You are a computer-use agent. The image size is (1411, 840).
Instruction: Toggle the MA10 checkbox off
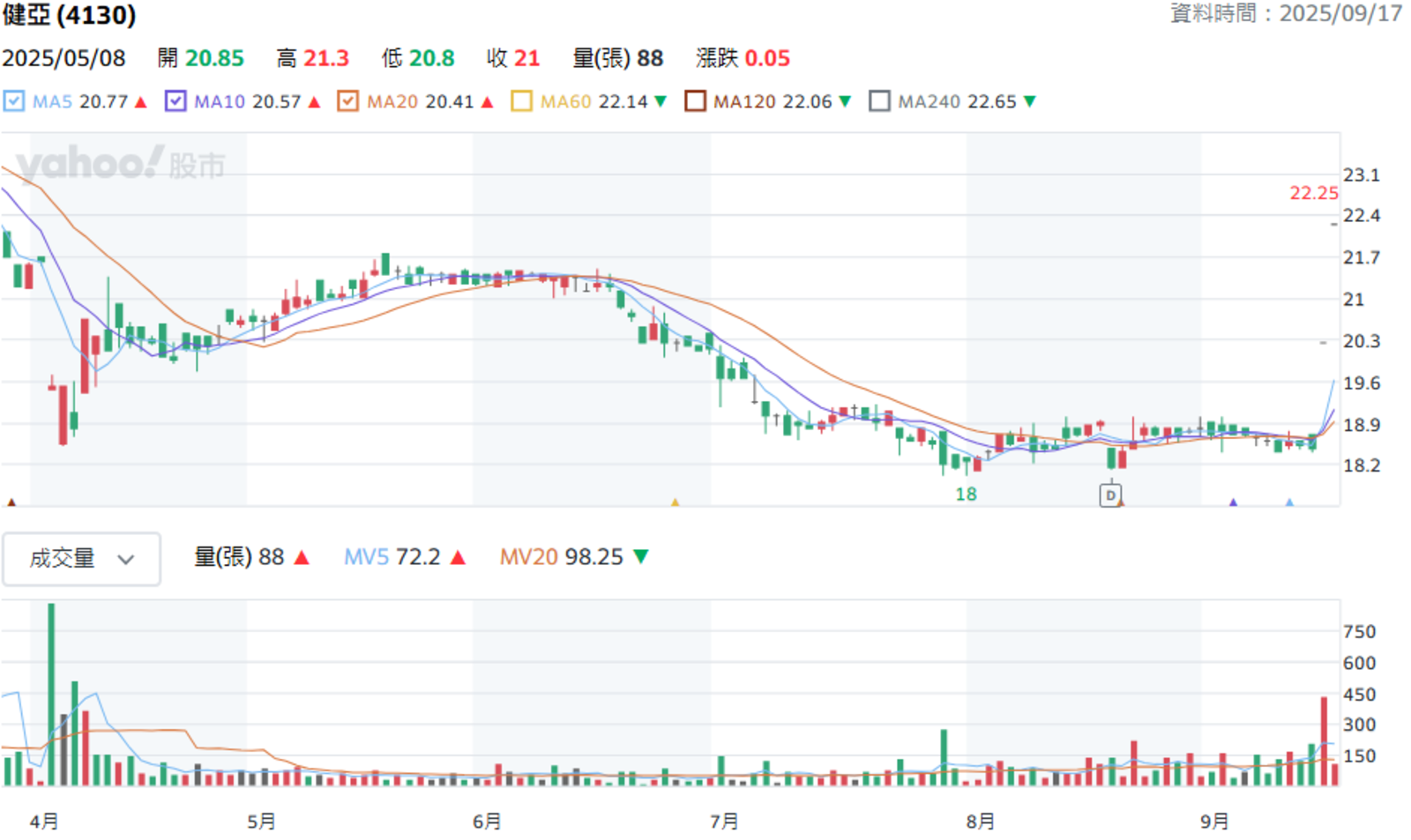coord(175,101)
